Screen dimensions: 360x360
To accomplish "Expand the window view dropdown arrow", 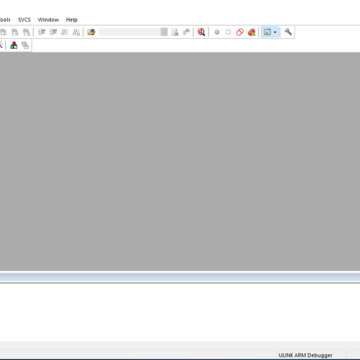I will (x=275, y=32).
